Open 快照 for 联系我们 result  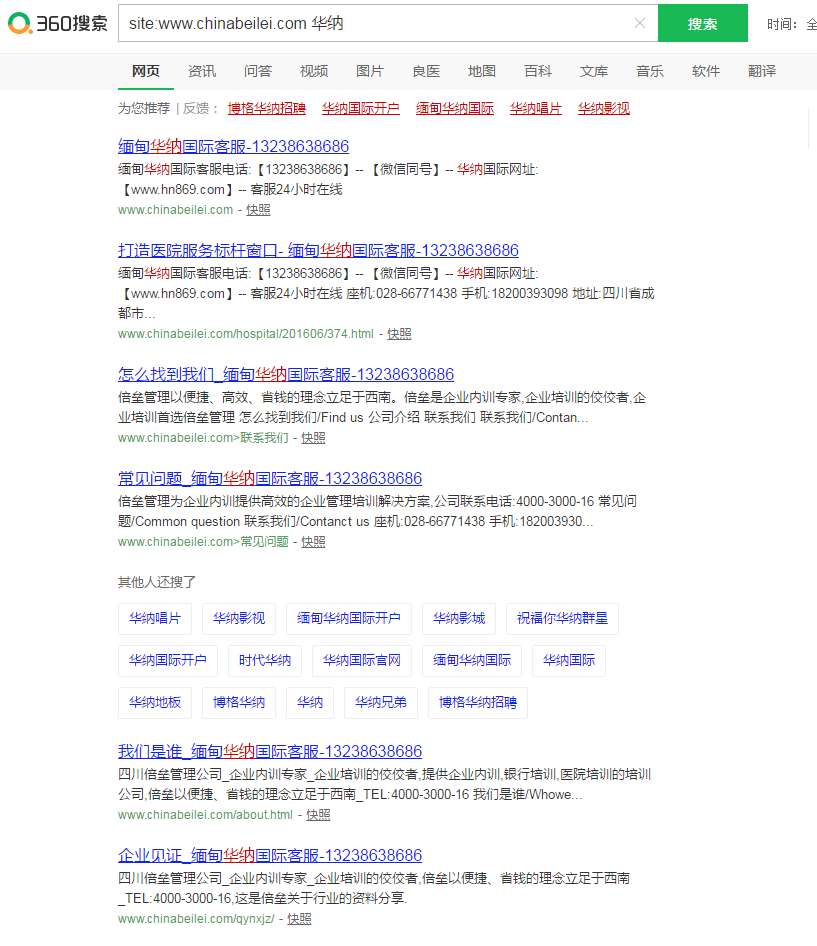pos(313,438)
